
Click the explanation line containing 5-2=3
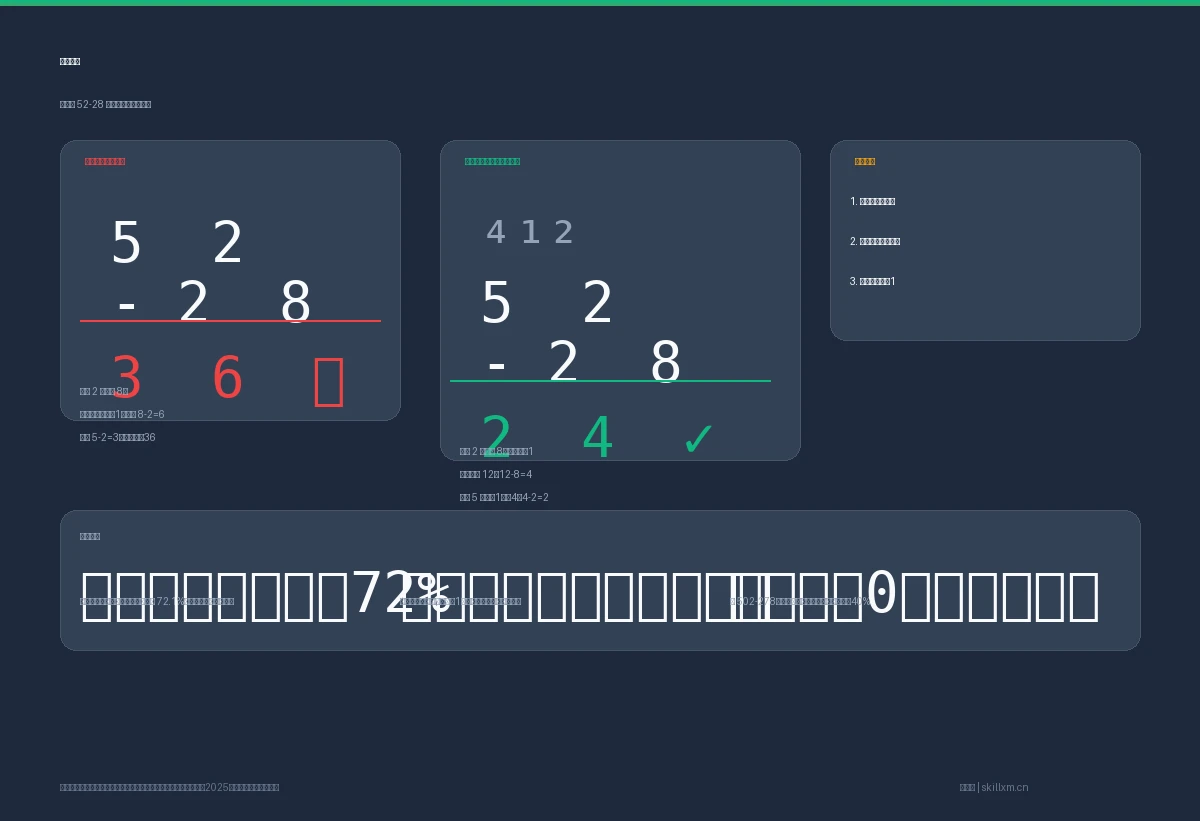tap(118, 437)
